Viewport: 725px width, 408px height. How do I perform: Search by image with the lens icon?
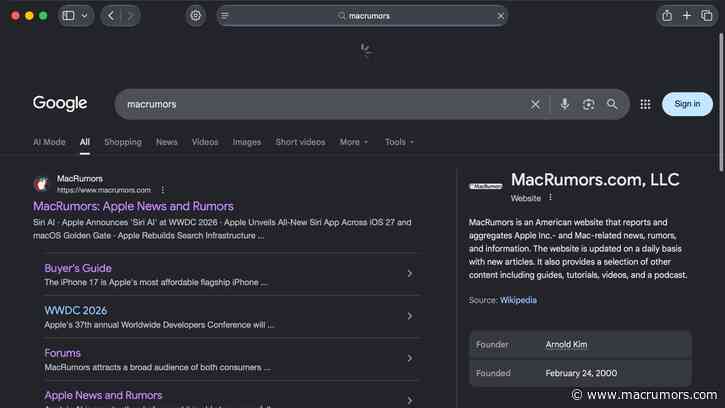pyautogui.click(x=588, y=105)
